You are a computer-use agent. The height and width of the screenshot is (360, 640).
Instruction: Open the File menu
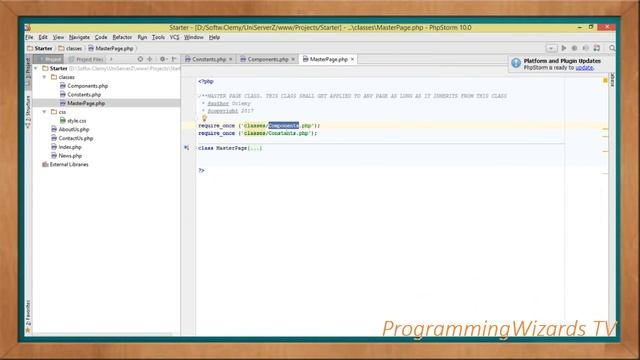tap(29, 37)
